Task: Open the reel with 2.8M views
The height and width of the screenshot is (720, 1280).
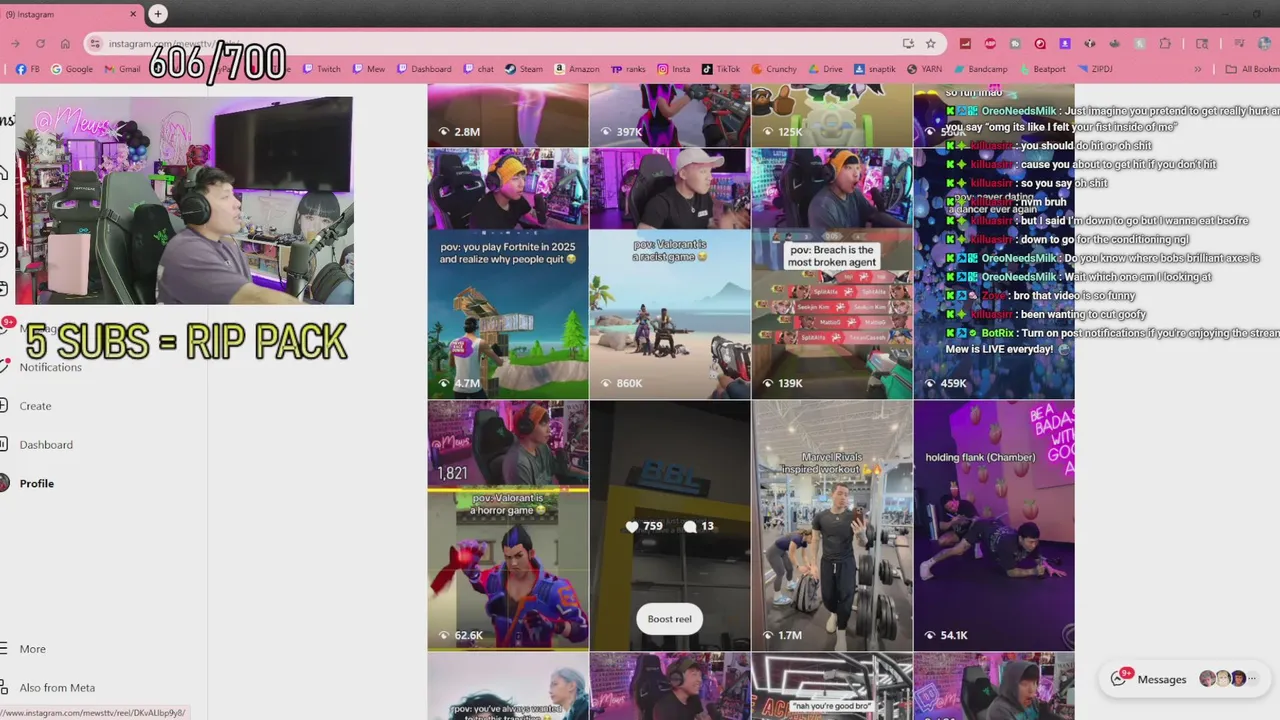Action: 508,115
